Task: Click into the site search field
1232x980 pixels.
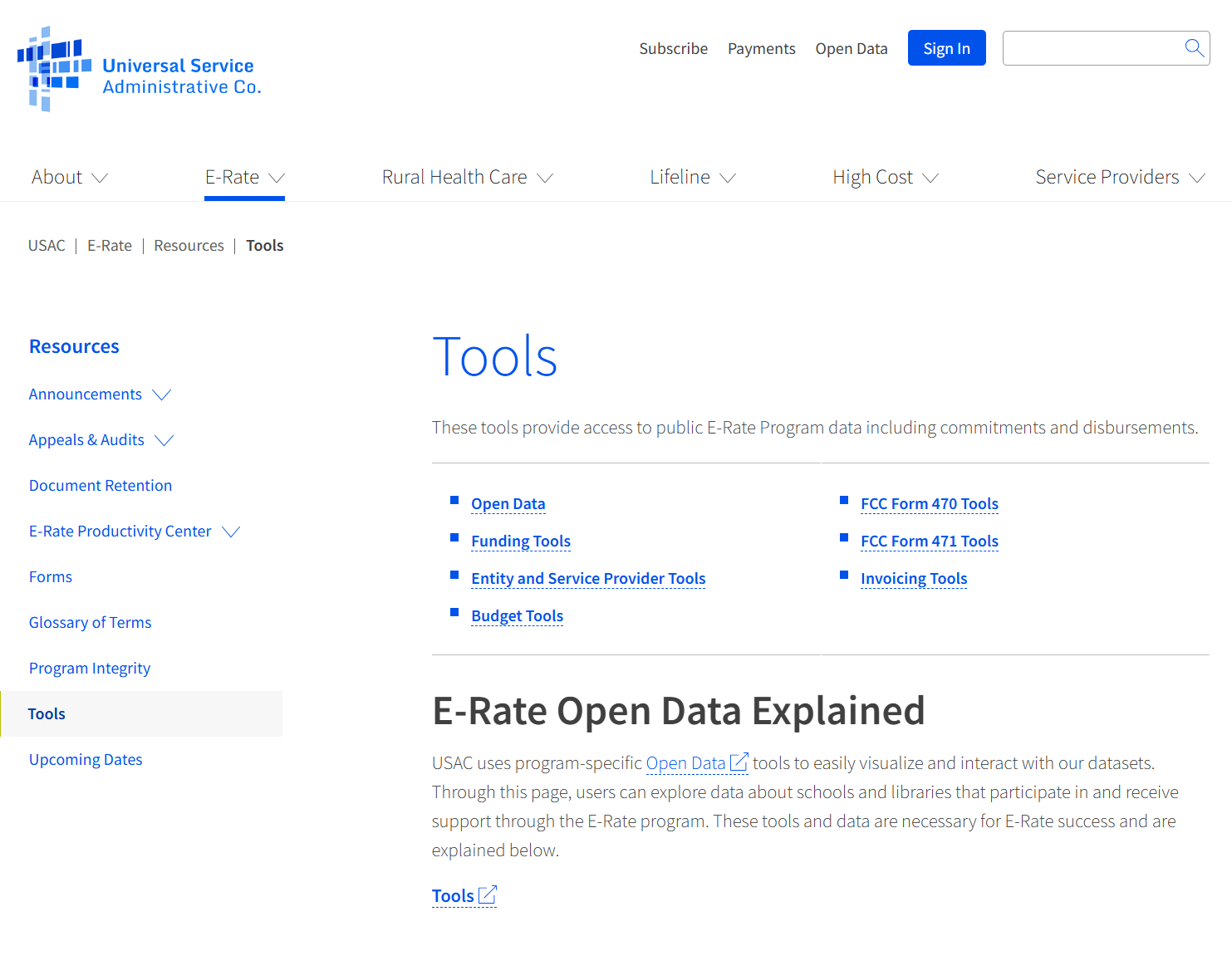Action: 1092,48
